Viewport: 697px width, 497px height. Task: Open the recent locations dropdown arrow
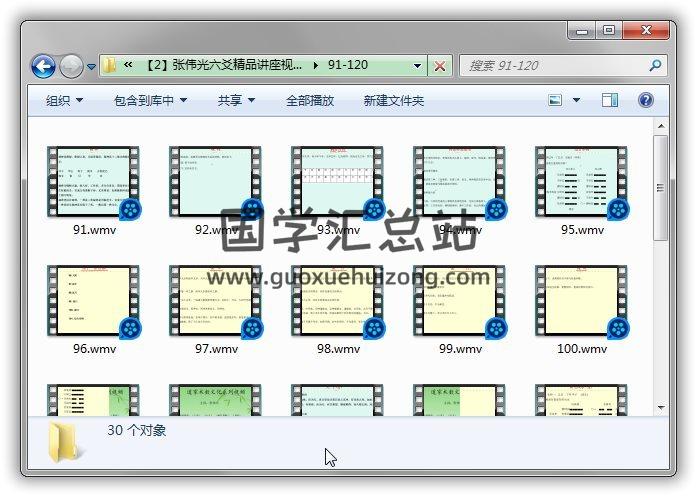pos(92,67)
